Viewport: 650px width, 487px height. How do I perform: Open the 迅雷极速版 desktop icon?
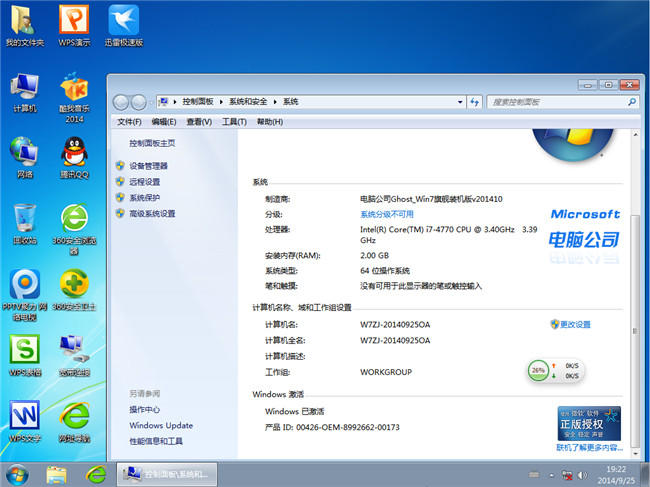124,26
